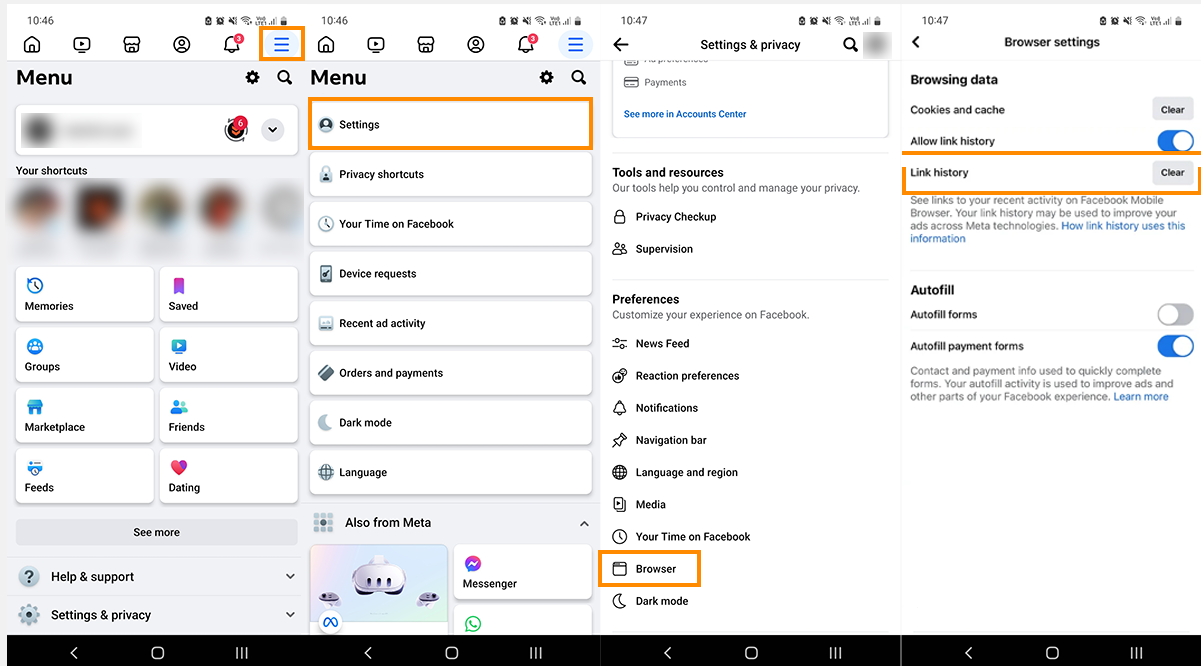Tap See more button under shortcuts
Screen dimensions: 1201x666
point(157,532)
